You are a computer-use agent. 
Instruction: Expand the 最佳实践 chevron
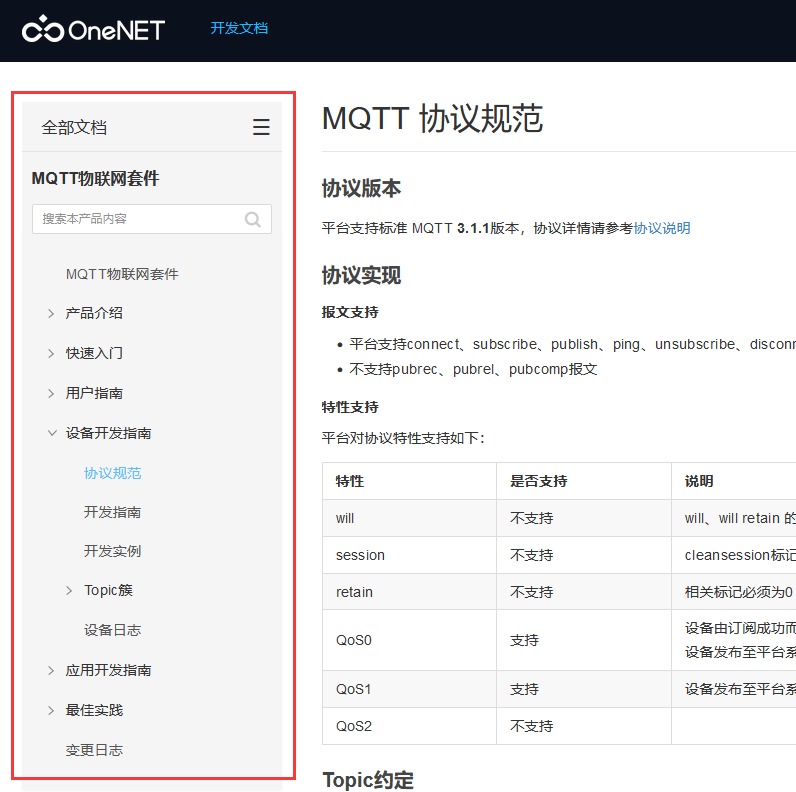click(51, 710)
